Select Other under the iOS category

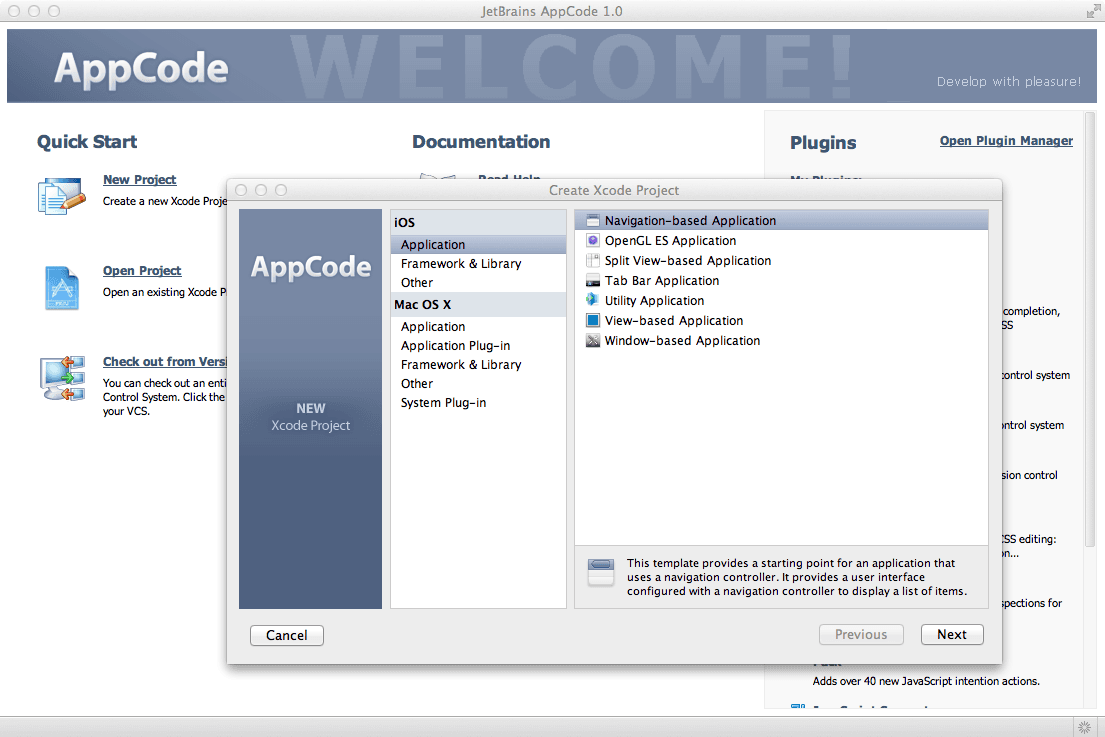tap(479, 283)
